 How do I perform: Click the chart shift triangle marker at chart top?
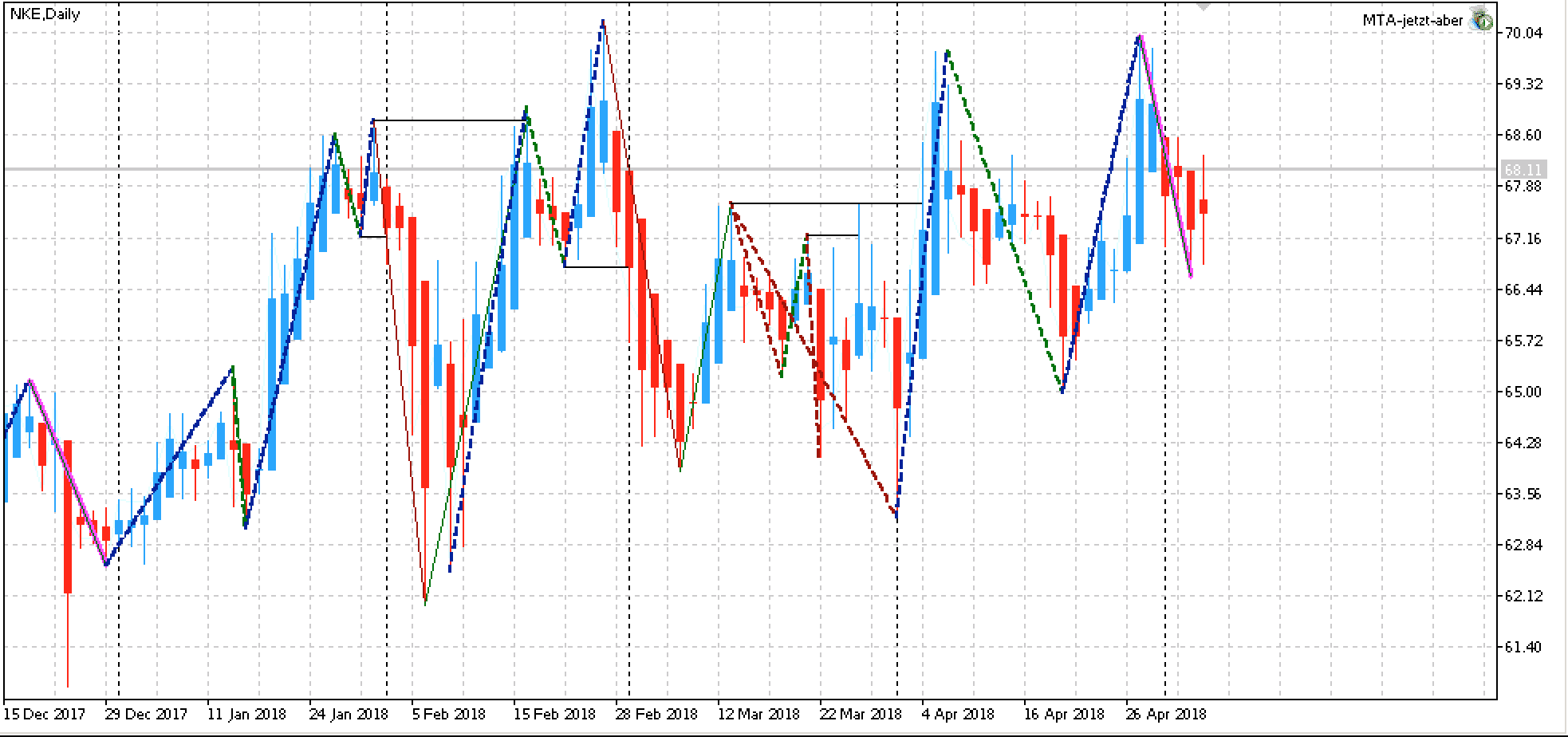click(1204, 6)
